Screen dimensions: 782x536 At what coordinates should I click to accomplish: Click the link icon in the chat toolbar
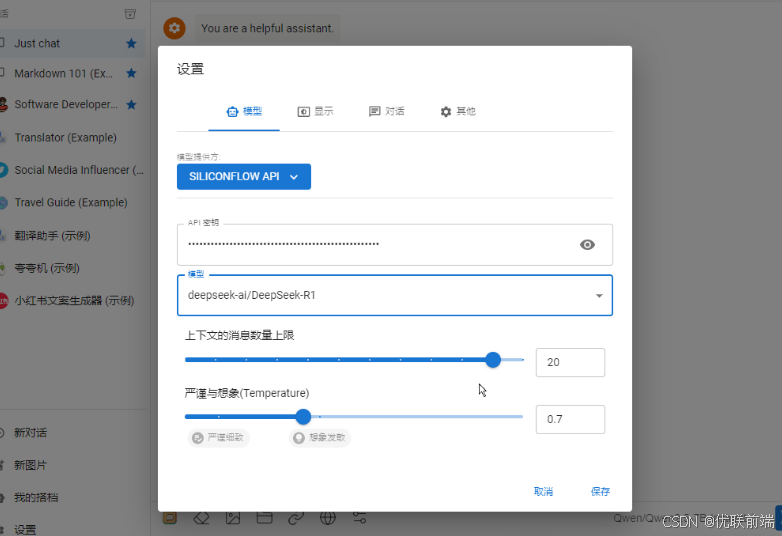point(296,519)
